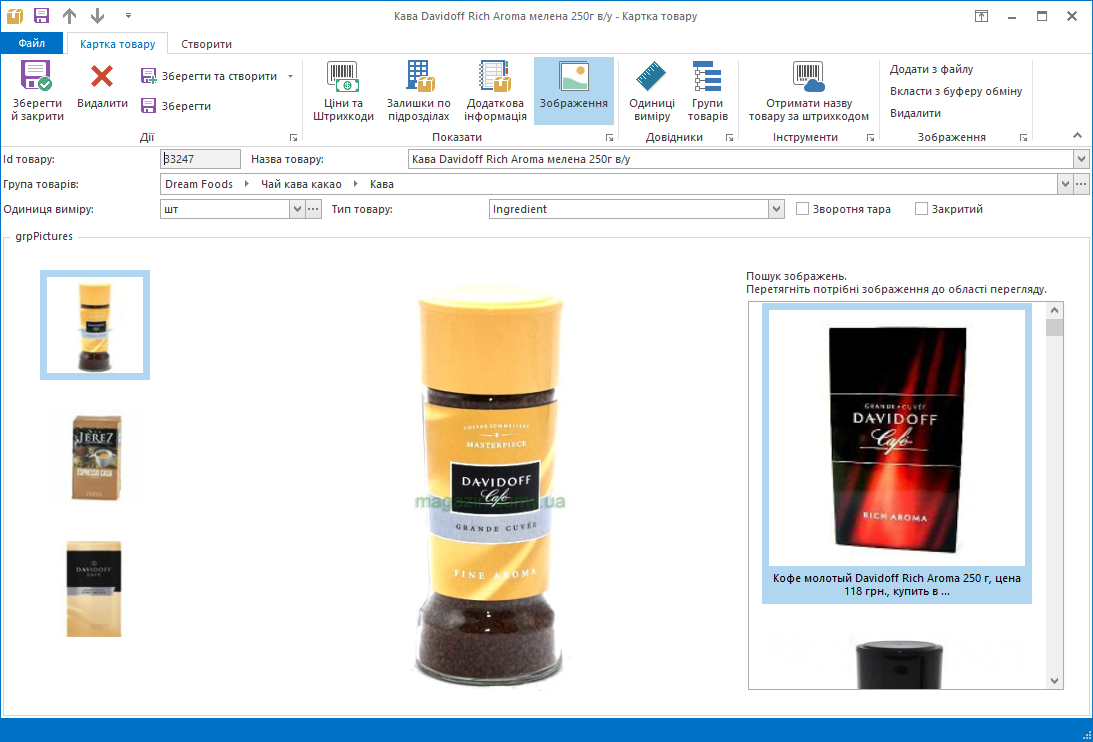
Task: Switch to the Картка товару tab
Action: coord(118,44)
